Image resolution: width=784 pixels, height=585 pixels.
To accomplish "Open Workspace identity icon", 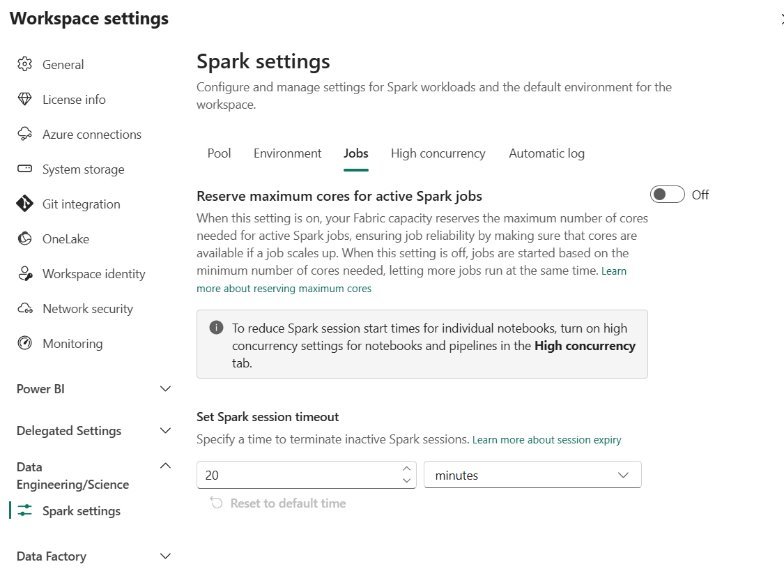I will tap(25, 274).
